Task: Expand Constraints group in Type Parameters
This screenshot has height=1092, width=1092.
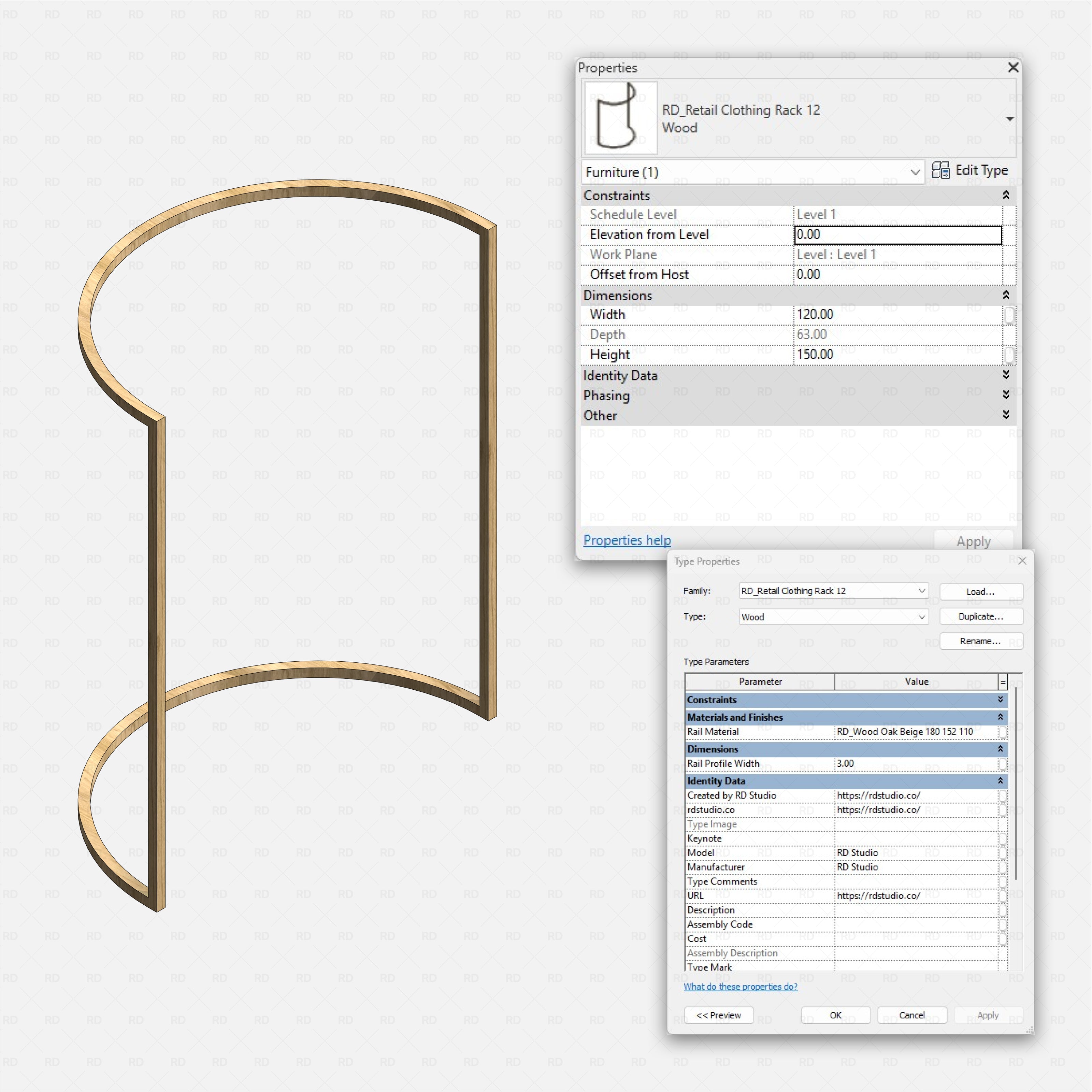Action: click(1001, 700)
